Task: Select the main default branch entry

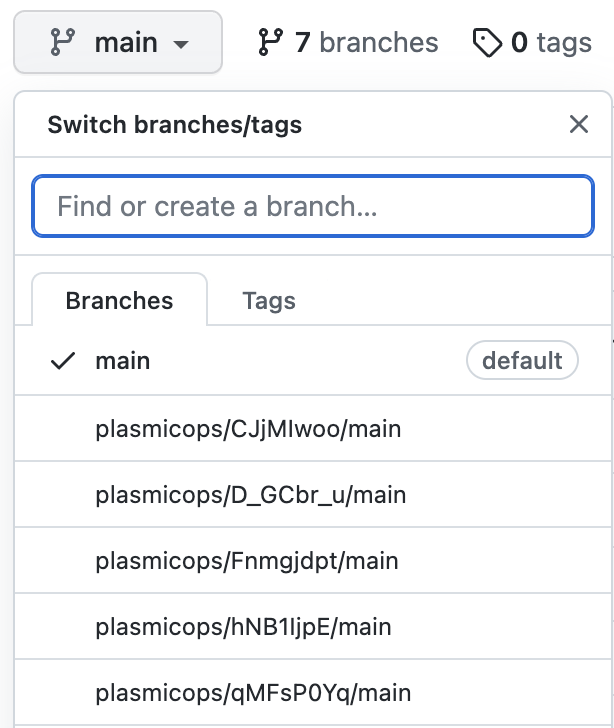Action: 123,361
